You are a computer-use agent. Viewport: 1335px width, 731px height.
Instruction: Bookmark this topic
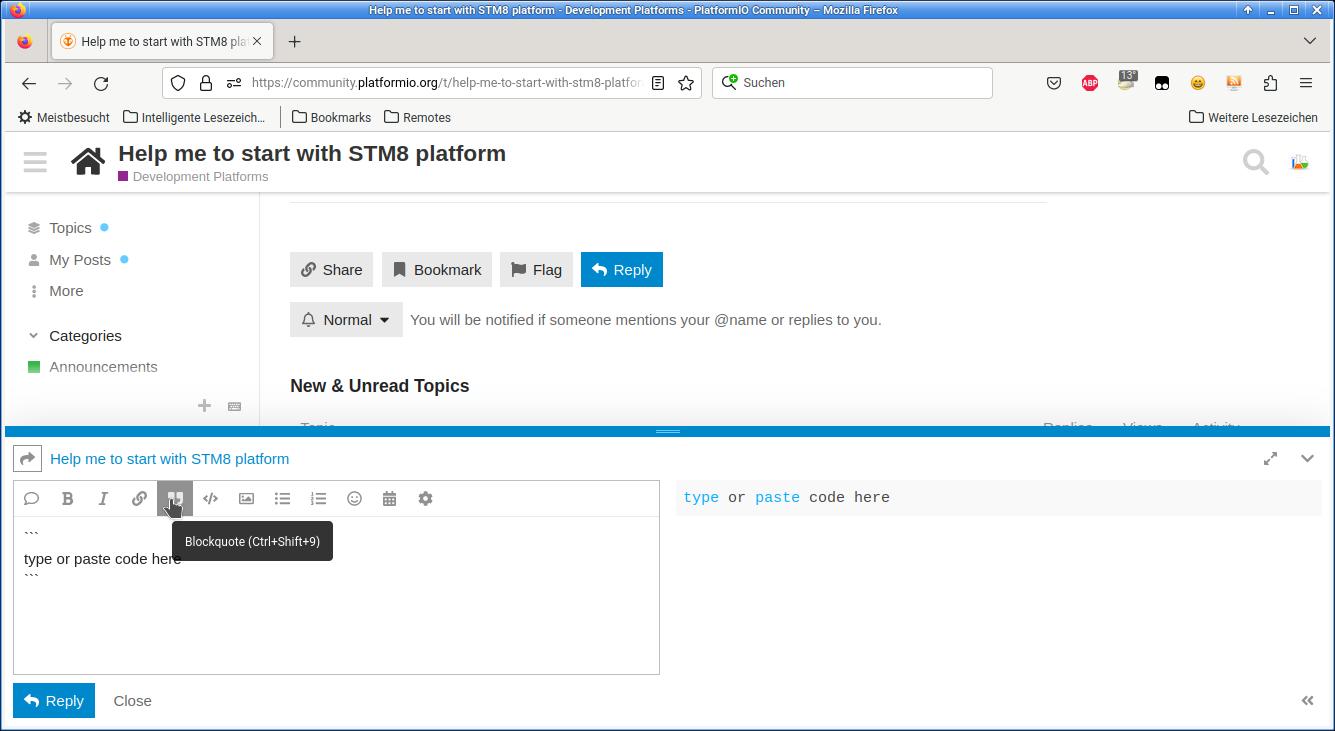[437, 270]
